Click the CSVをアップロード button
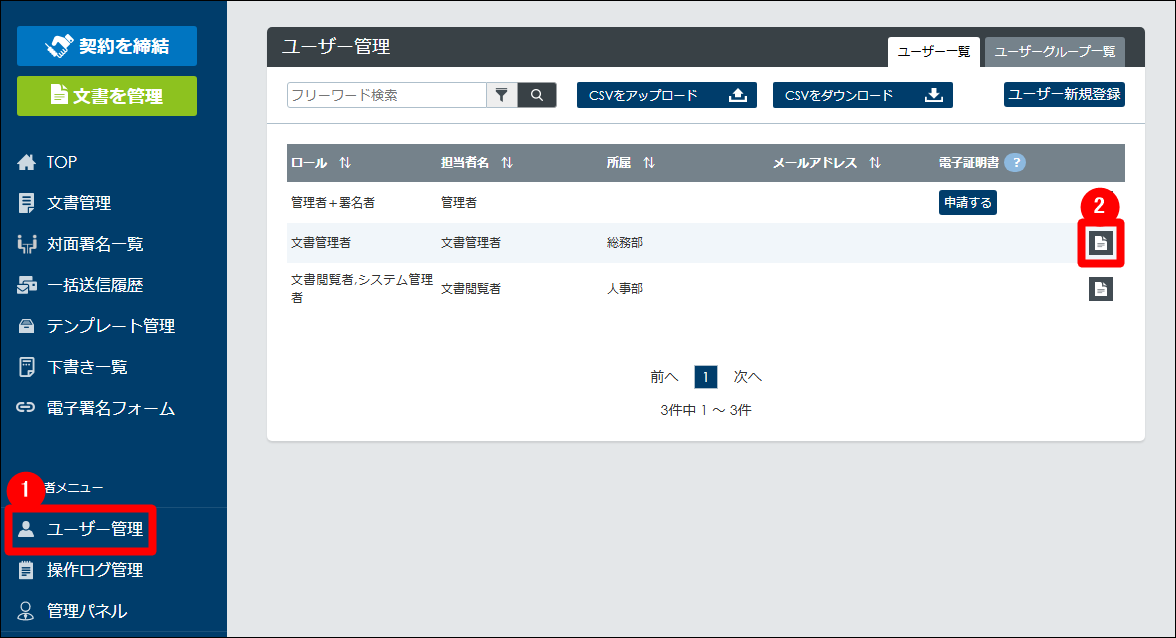The width and height of the screenshot is (1176, 638). 666,95
